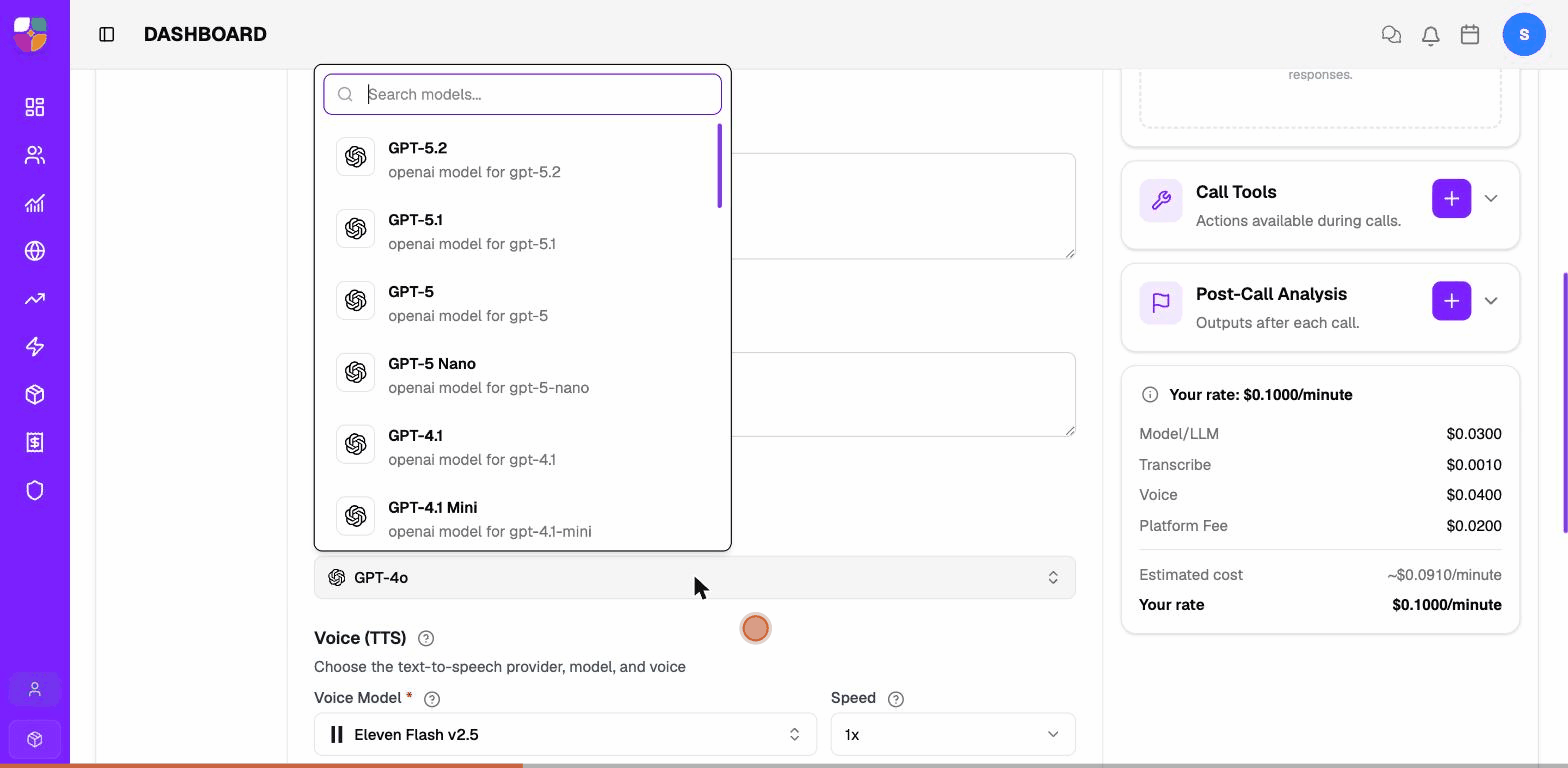This screenshot has width=1568, height=768.
Task: Open the users icon in sidebar
Action: (35, 155)
